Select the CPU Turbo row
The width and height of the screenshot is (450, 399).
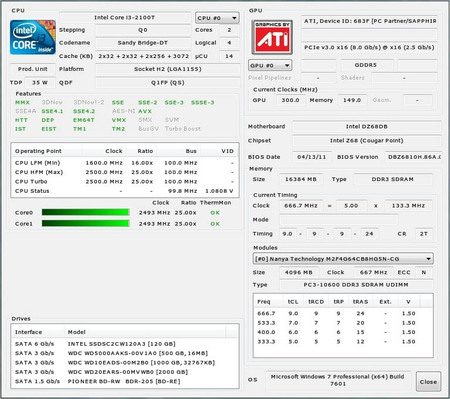tap(125, 182)
